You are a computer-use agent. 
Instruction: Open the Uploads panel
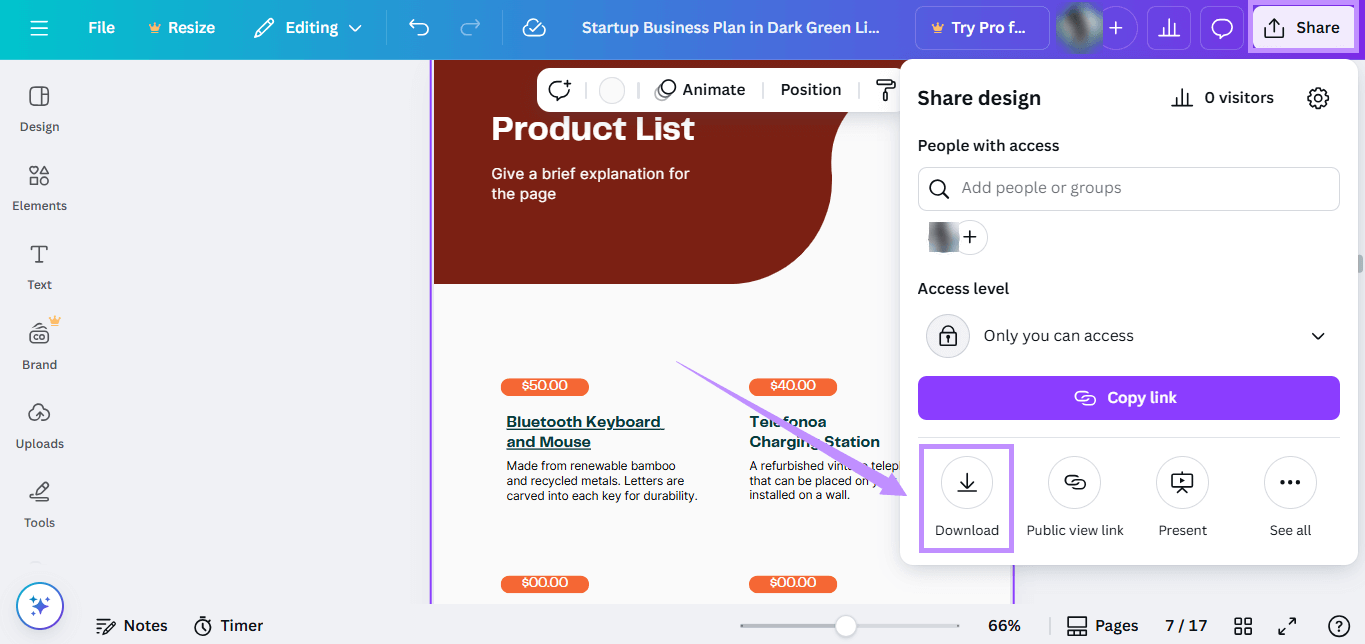(39, 425)
